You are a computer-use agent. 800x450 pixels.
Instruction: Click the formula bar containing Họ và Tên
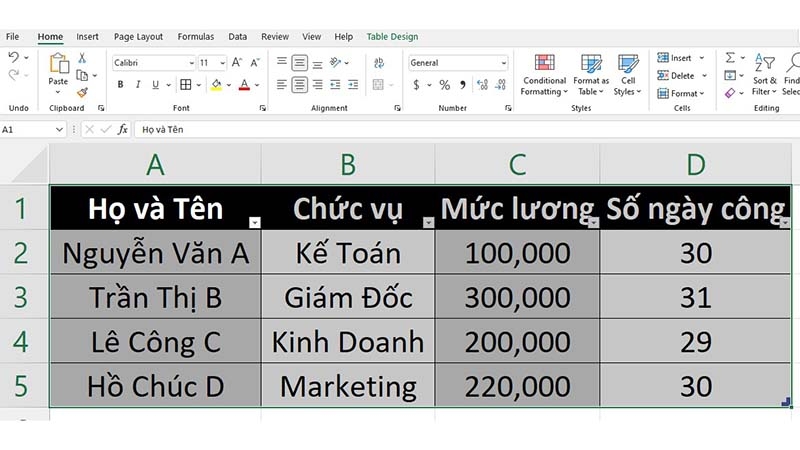click(x=466, y=130)
